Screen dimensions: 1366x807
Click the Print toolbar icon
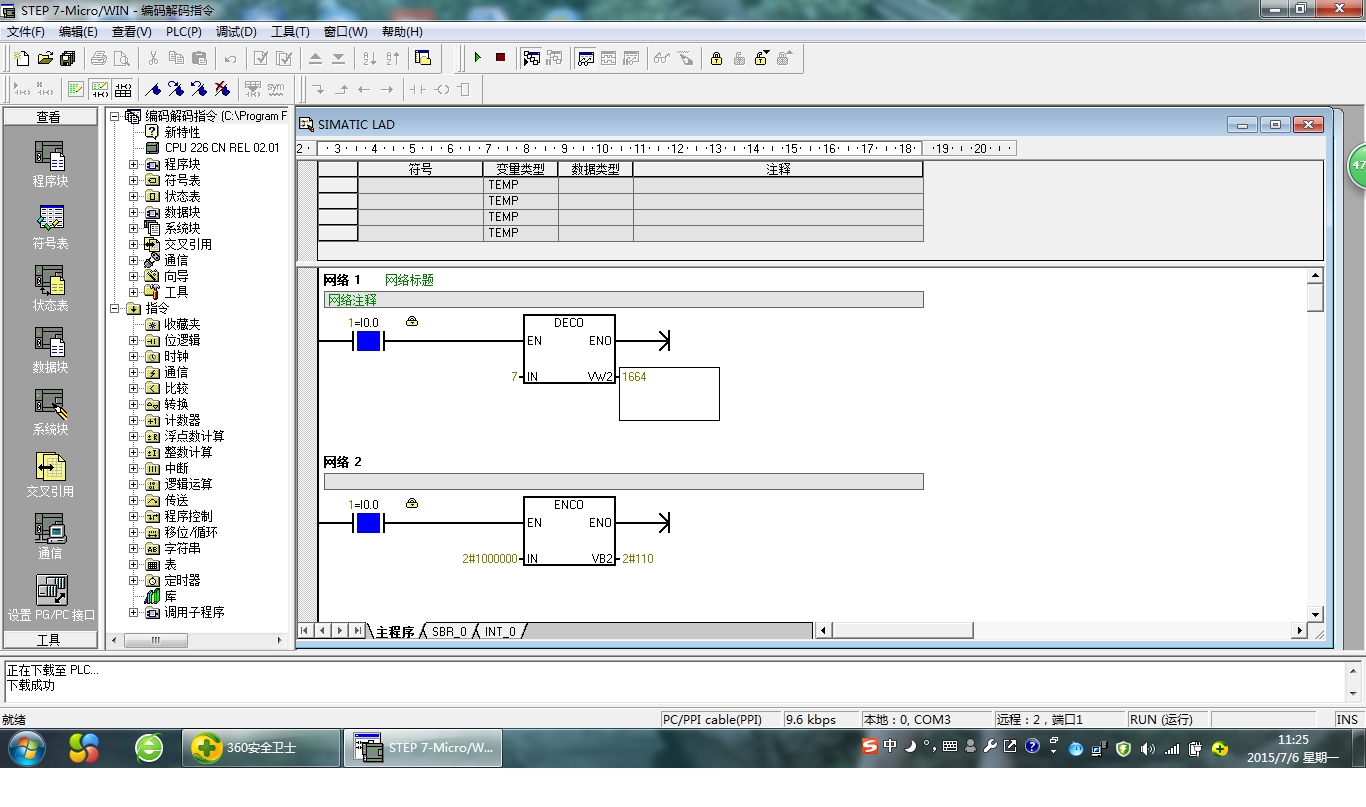pyautogui.click(x=99, y=59)
